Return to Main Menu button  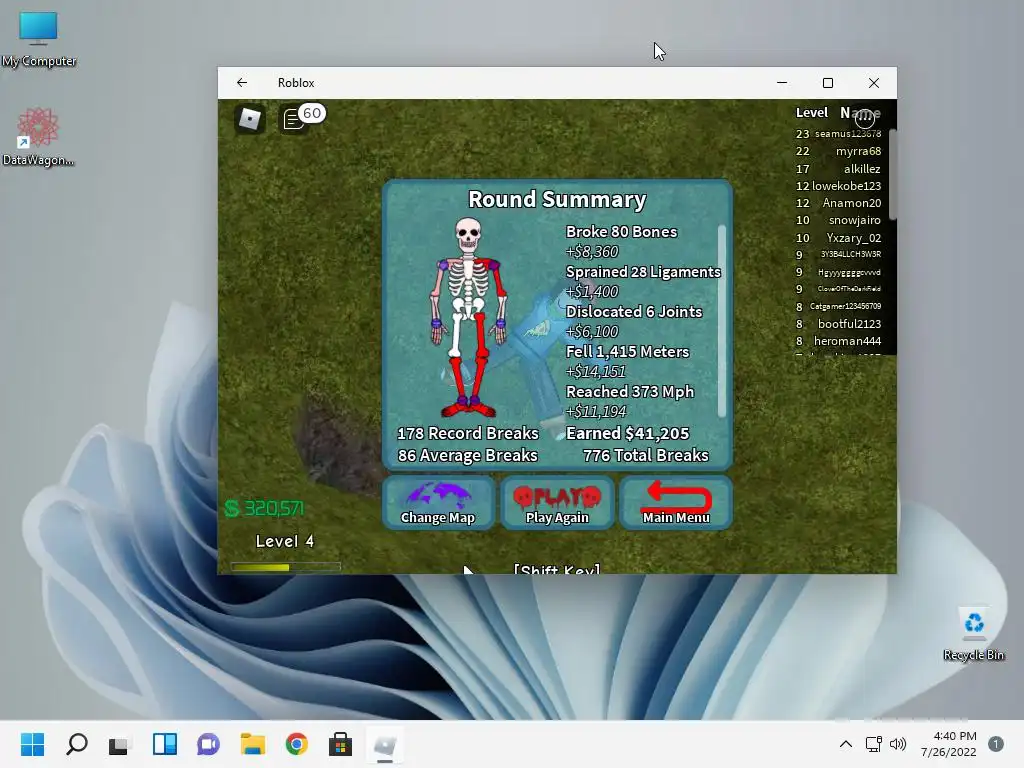[676, 502]
